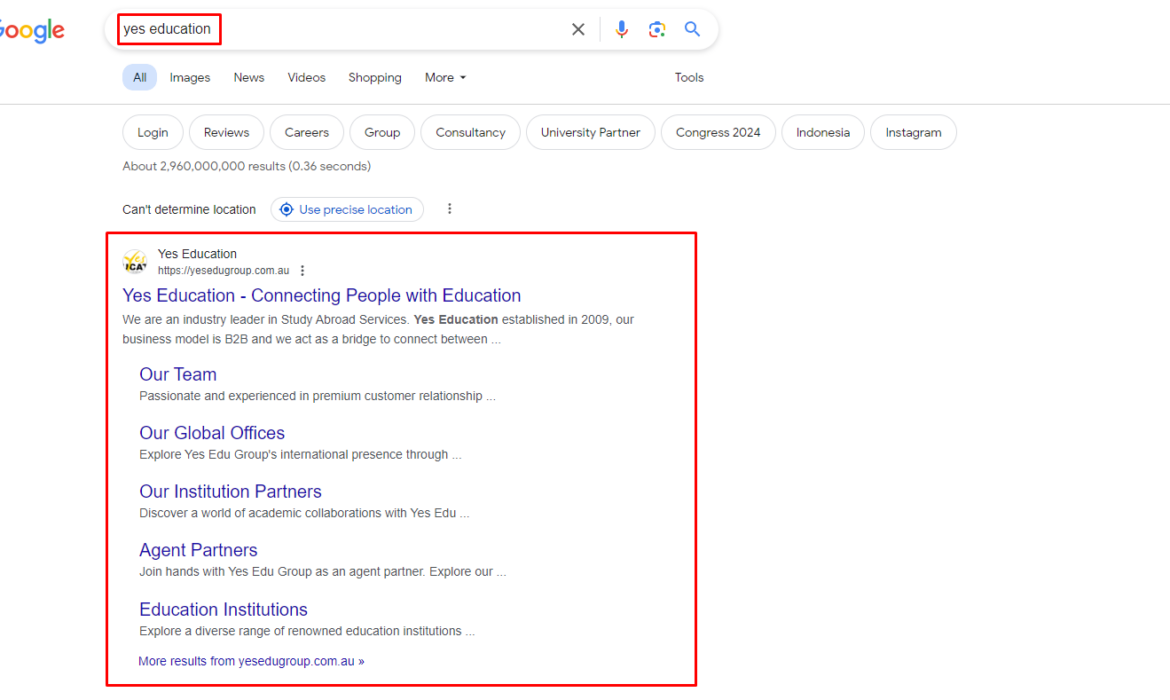Open the Education Institutions sitelink
The image size is (1170, 700).
(x=223, y=610)
